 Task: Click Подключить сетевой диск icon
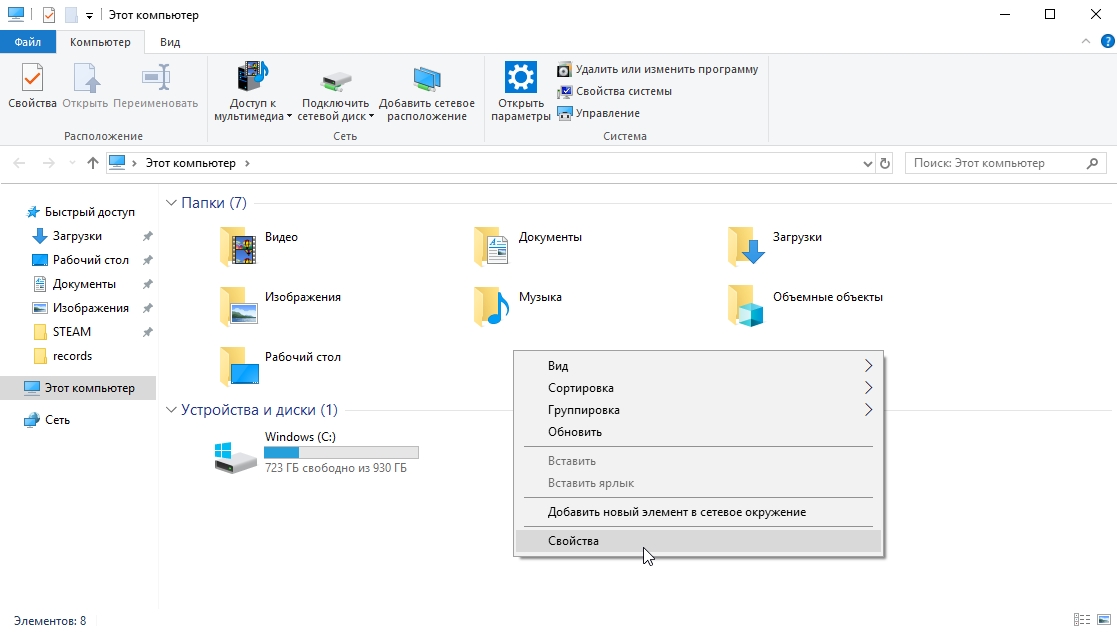[335, 81]
